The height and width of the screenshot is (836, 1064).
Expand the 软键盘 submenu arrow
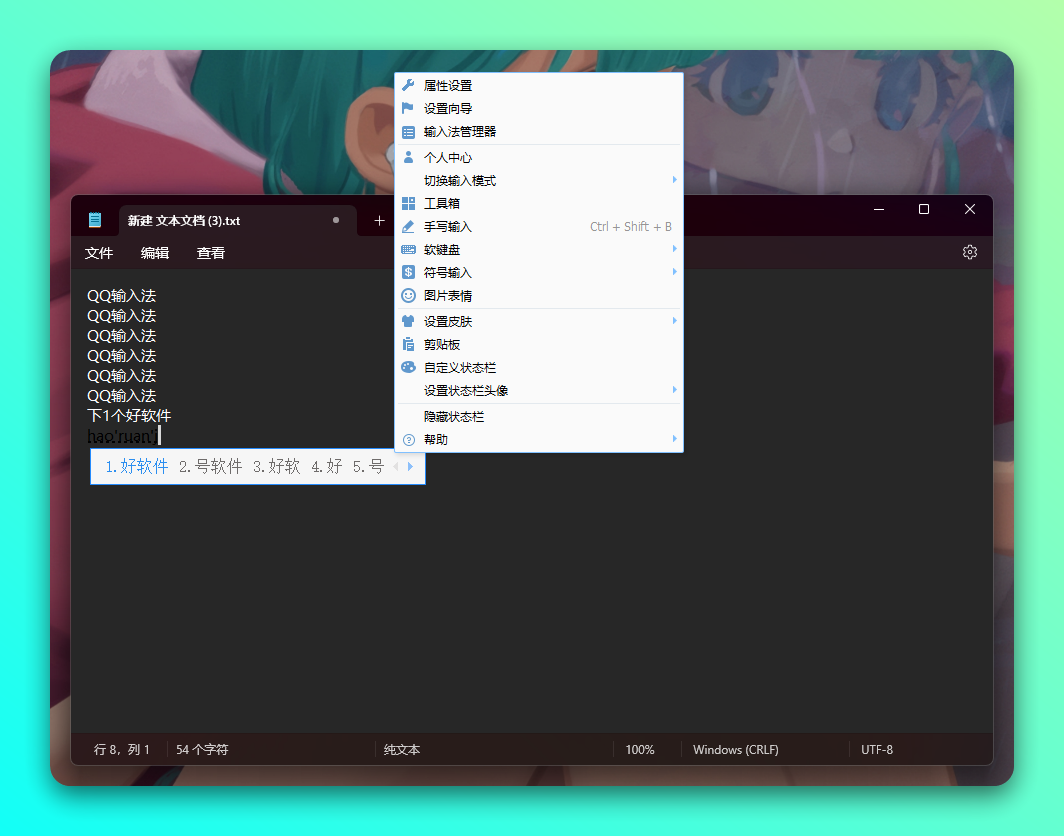tap(674, 249)
